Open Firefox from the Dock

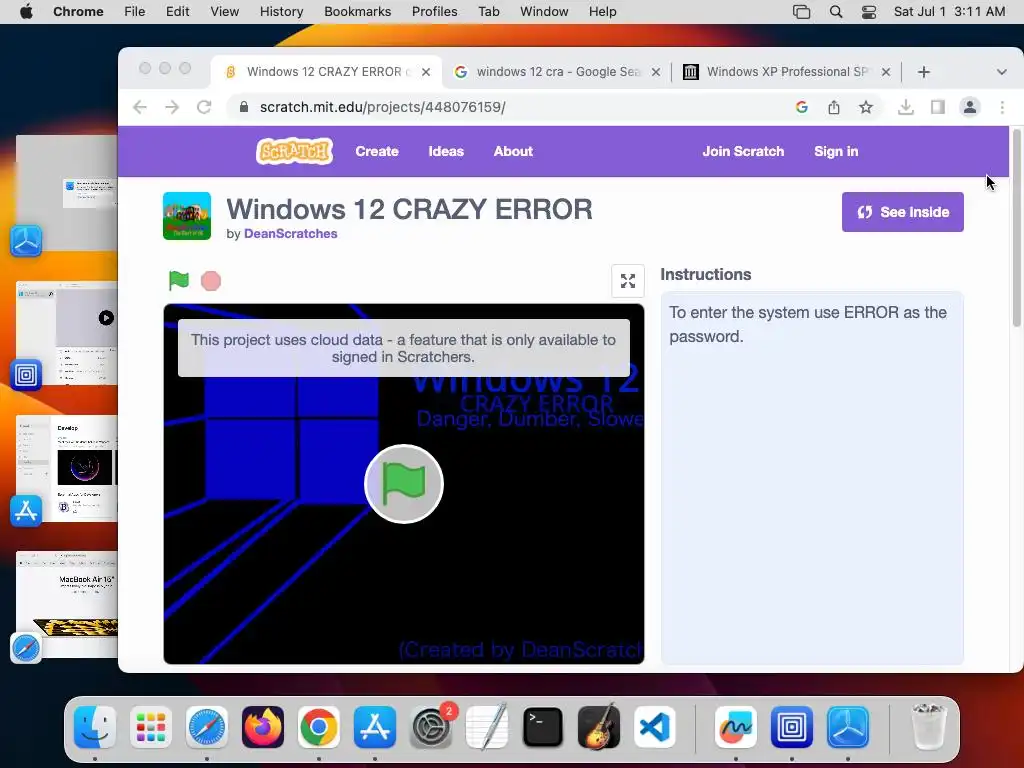(263, 727)
